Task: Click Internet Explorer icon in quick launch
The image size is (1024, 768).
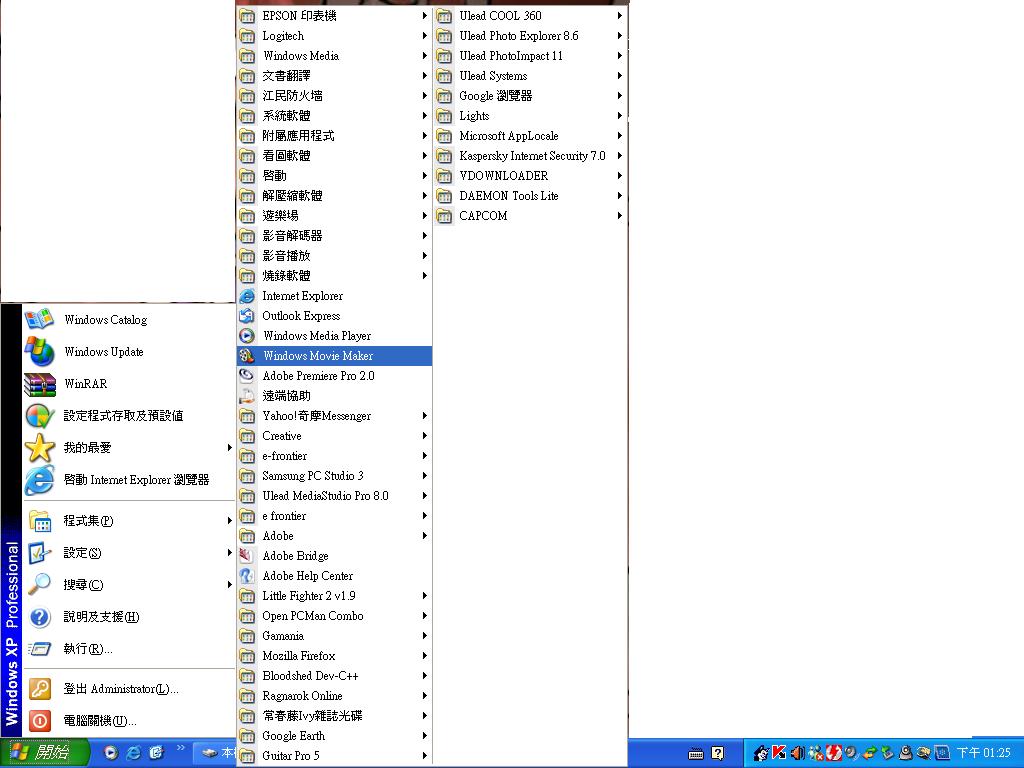Action: click(x=133, y=753)
